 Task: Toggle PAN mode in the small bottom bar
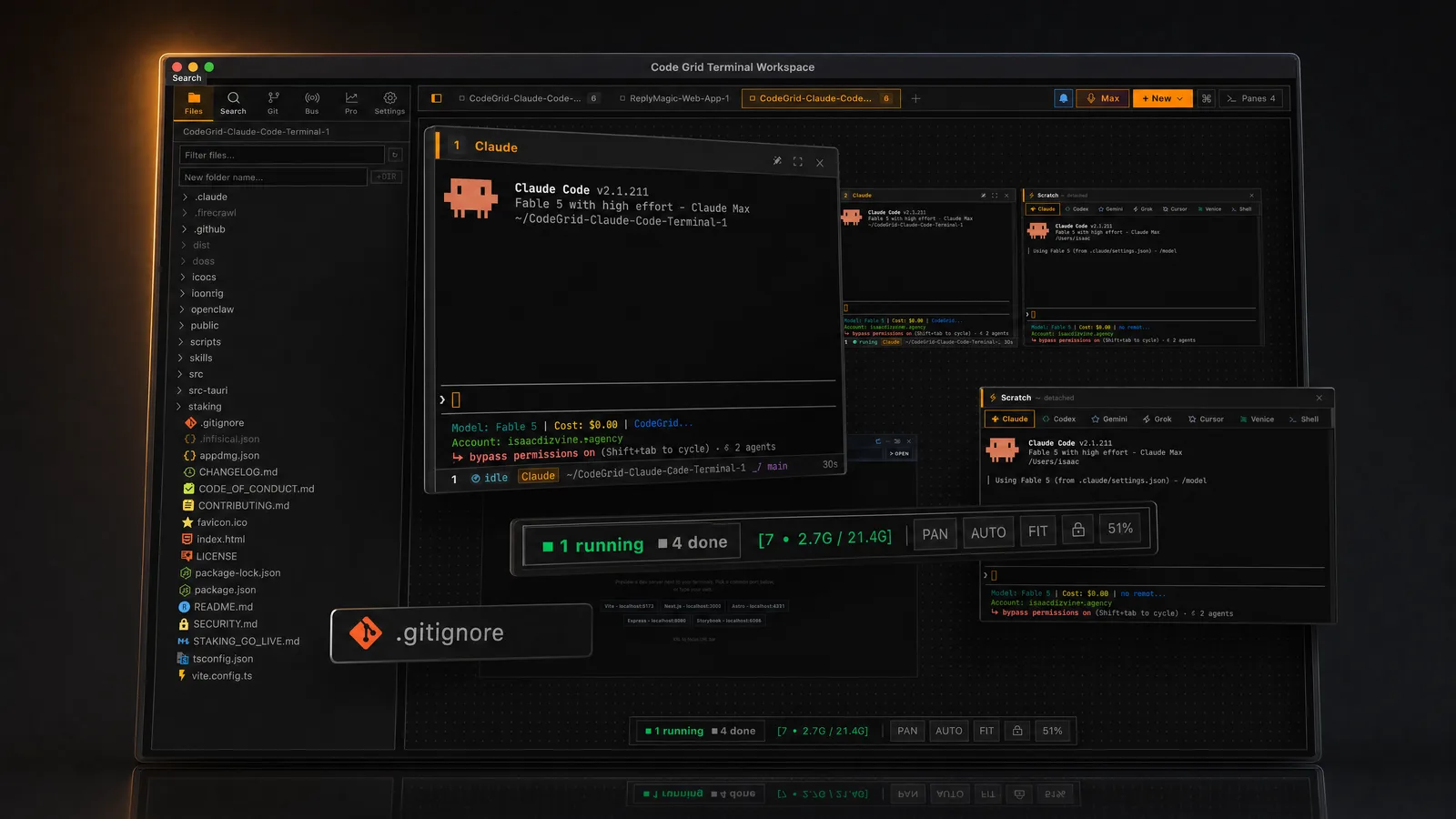907,731
